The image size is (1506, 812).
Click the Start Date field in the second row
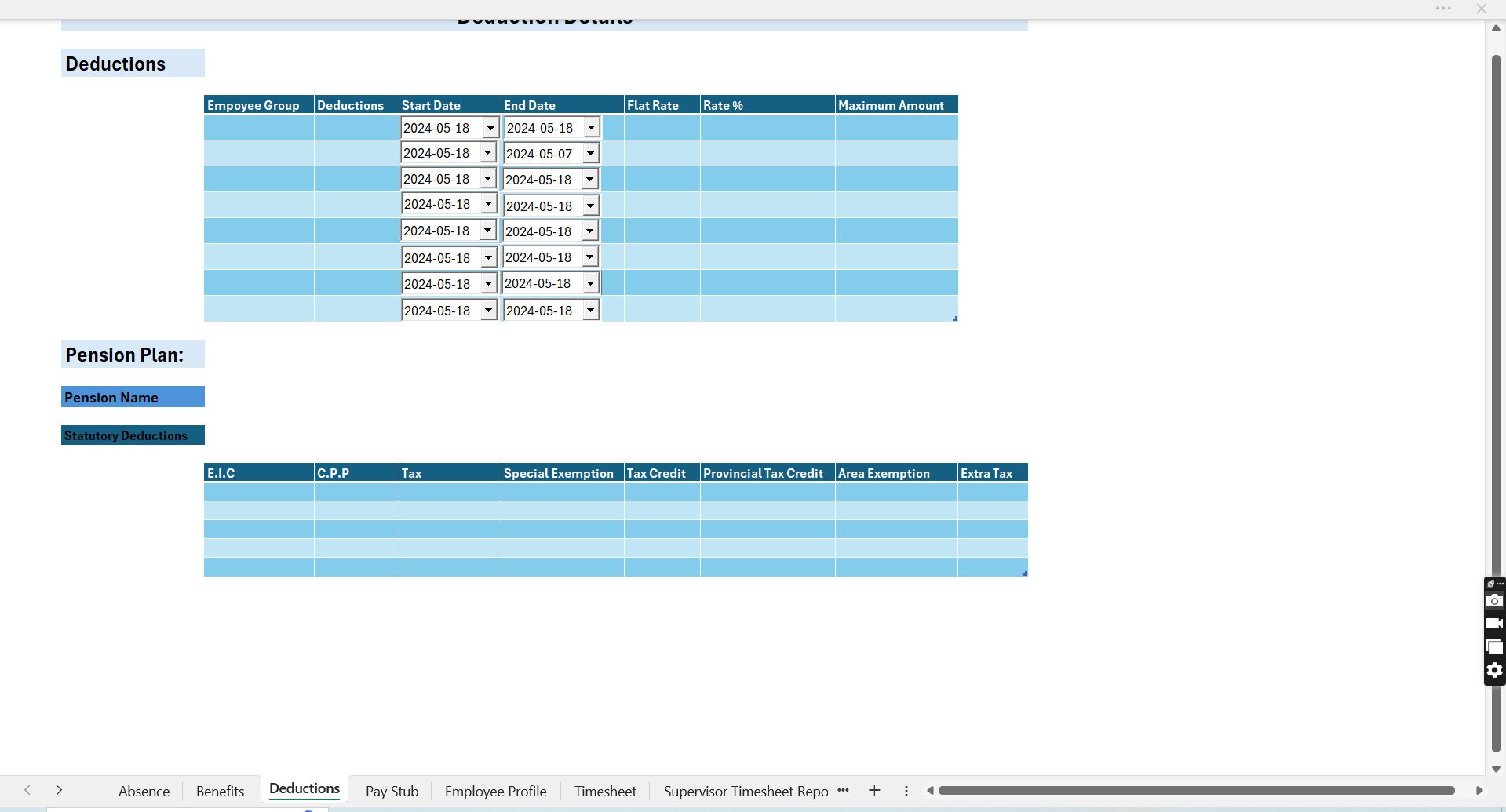coord(439,152)
